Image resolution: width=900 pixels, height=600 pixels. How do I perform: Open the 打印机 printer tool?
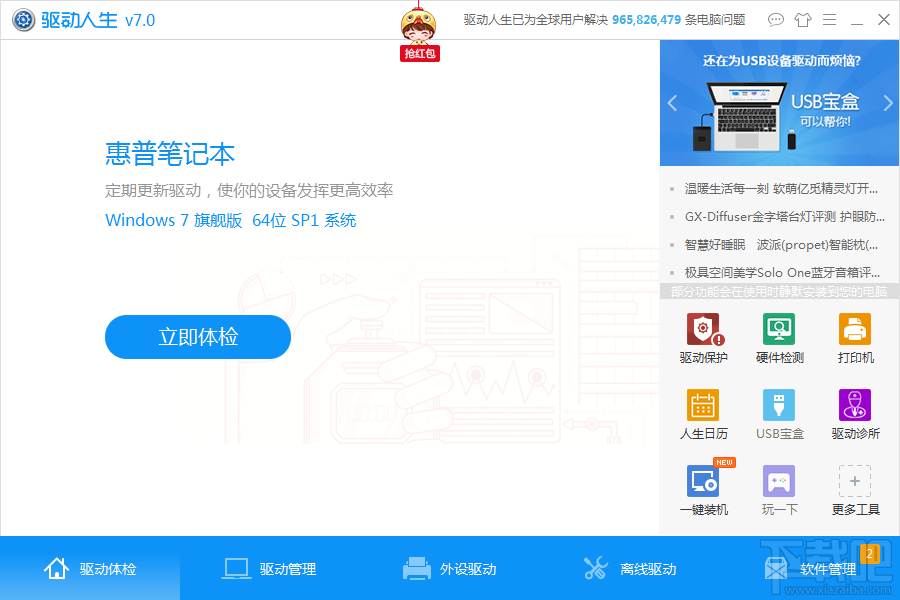click(x=855, y=338)
